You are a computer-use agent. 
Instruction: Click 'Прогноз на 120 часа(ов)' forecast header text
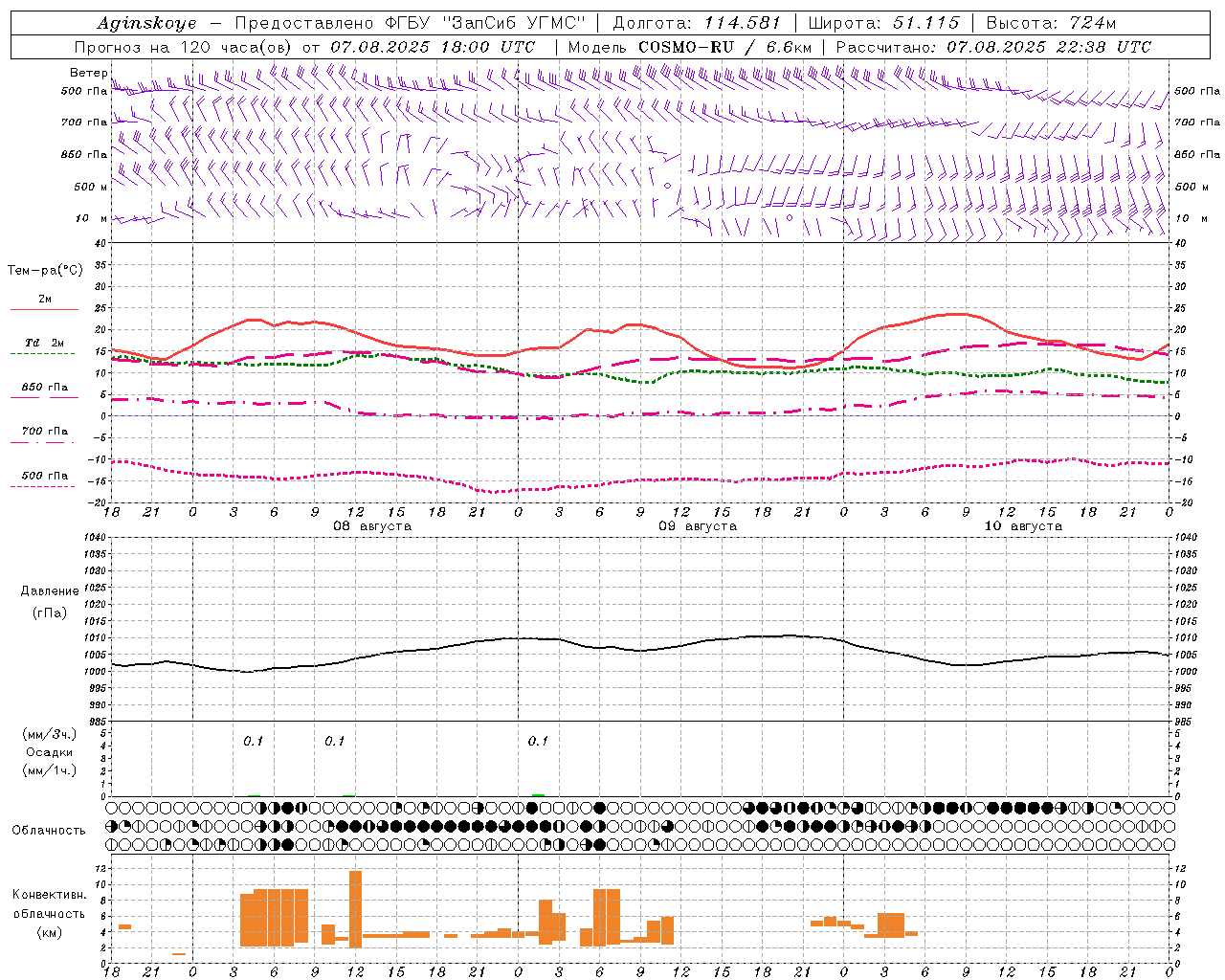click(184, 47)
